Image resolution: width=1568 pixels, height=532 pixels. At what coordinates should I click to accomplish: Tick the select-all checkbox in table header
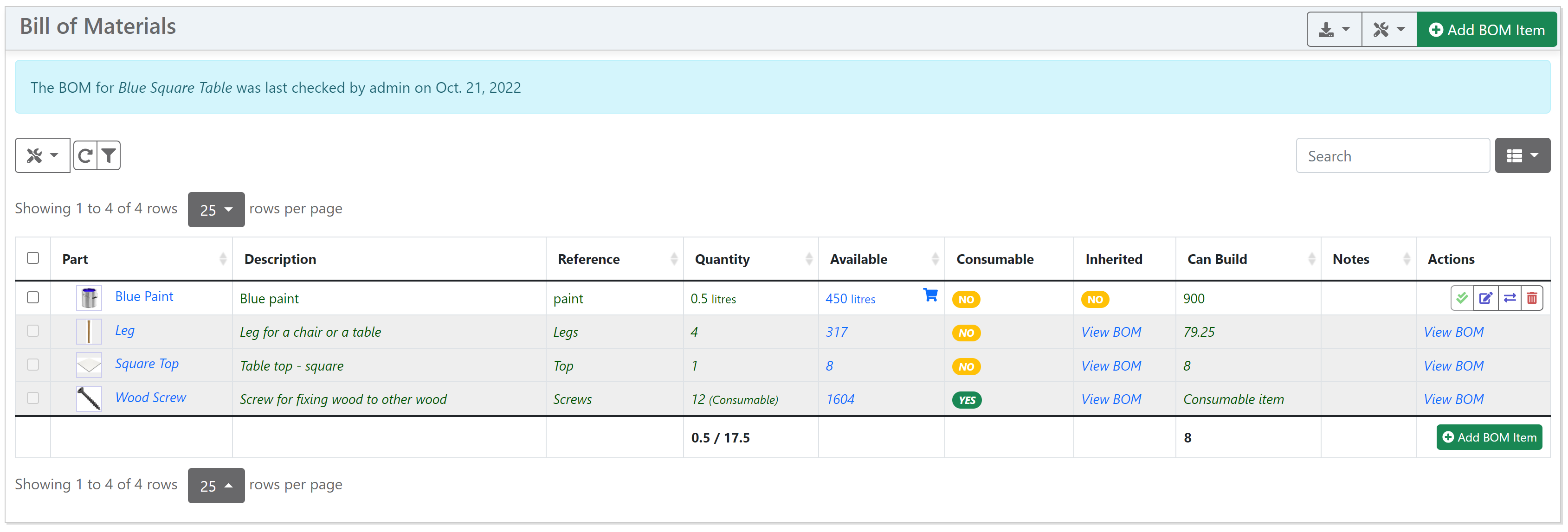33,258
